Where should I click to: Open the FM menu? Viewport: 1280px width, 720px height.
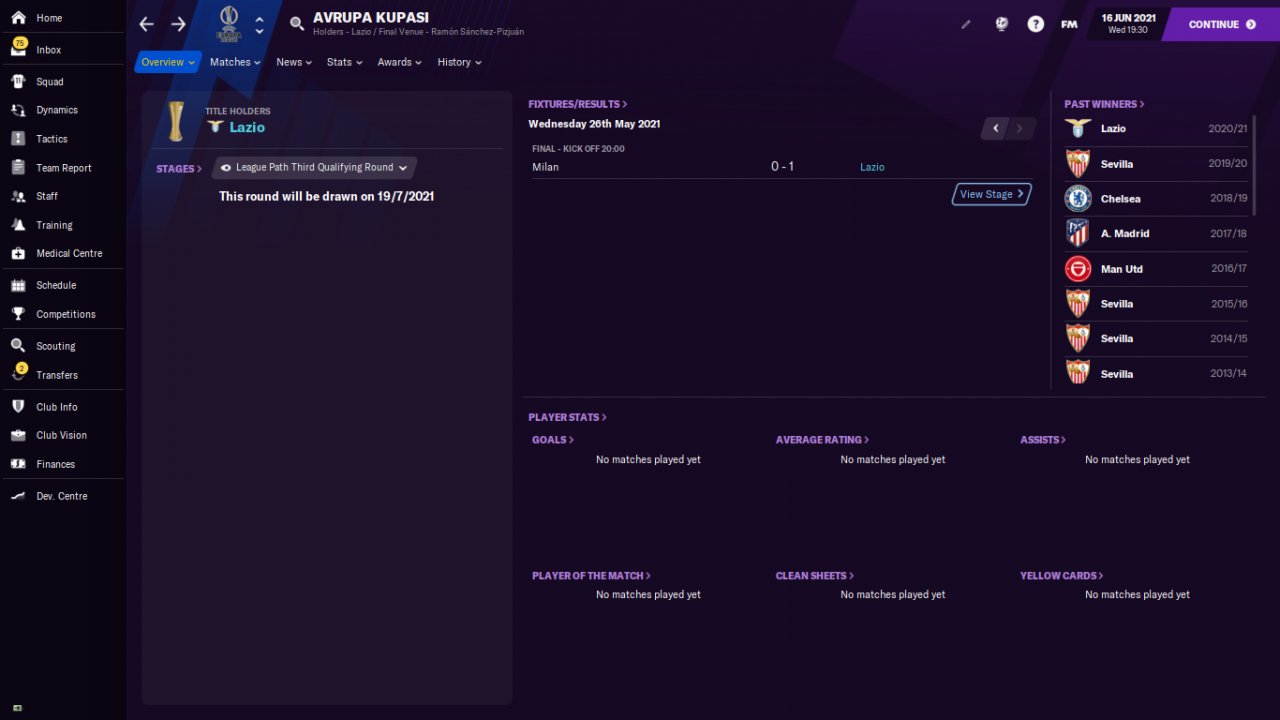click(x=1069, y=24)
